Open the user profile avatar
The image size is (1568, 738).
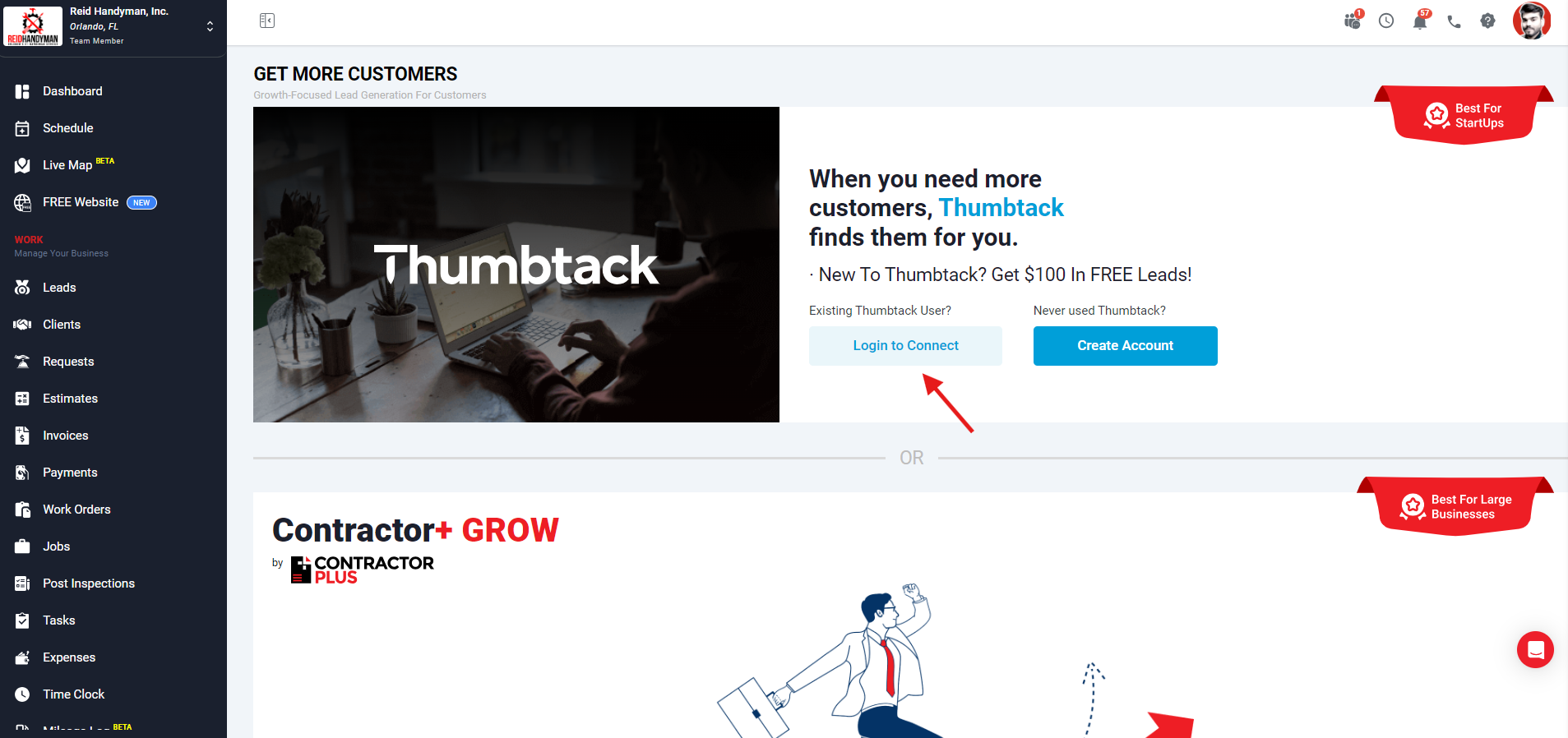click(x=1531, y=21)
